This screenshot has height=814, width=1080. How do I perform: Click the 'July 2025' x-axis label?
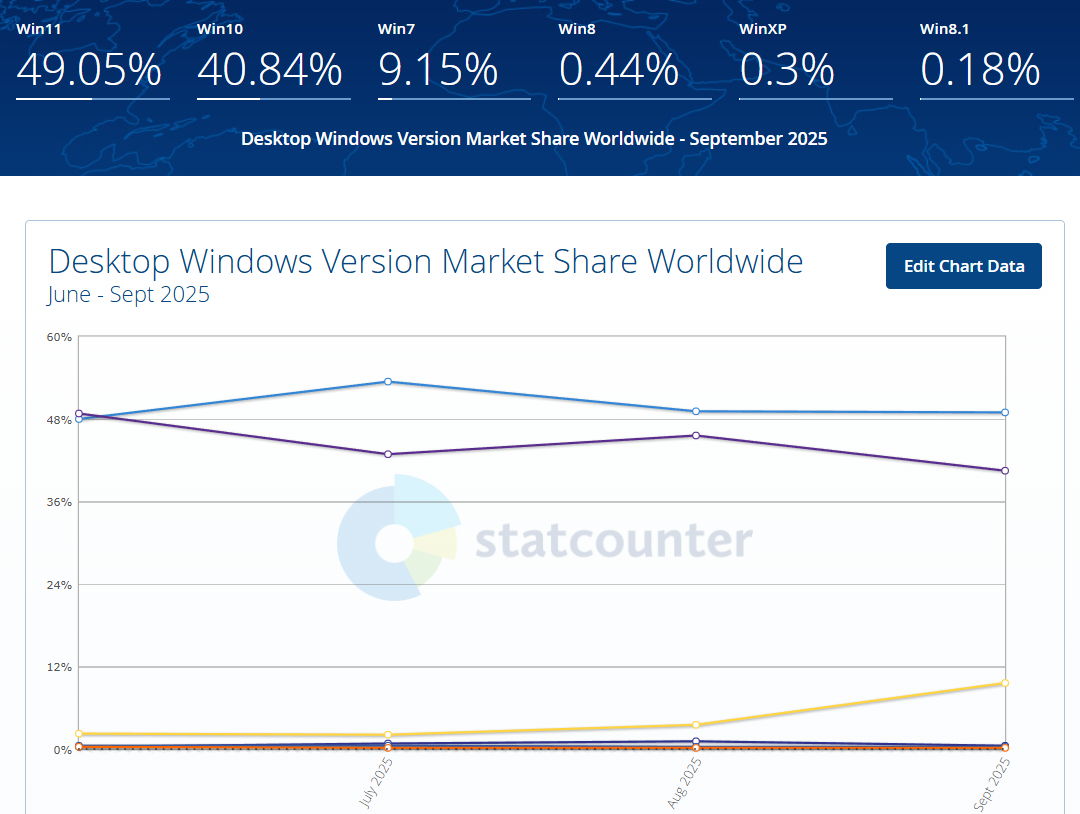pos(376,783)
